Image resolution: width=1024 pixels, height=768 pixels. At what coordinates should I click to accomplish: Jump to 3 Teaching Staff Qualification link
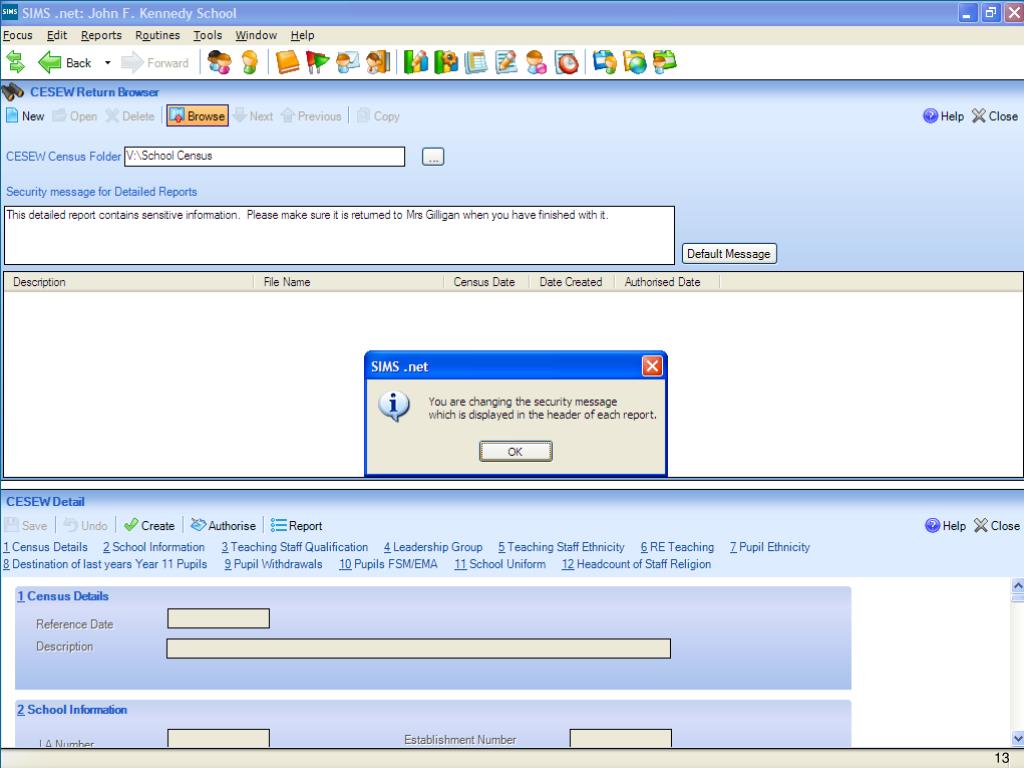pyautogui.click(x=295, y=547)
